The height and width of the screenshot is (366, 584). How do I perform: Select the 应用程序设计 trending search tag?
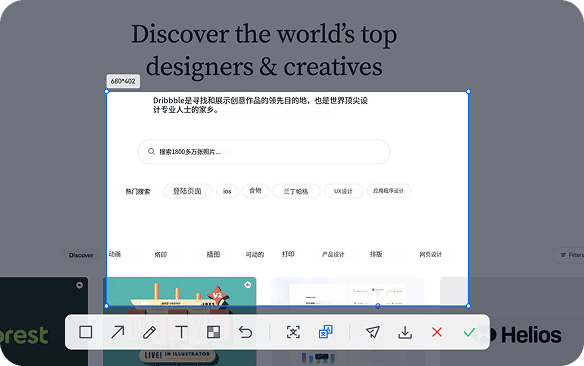coord(388,191)
